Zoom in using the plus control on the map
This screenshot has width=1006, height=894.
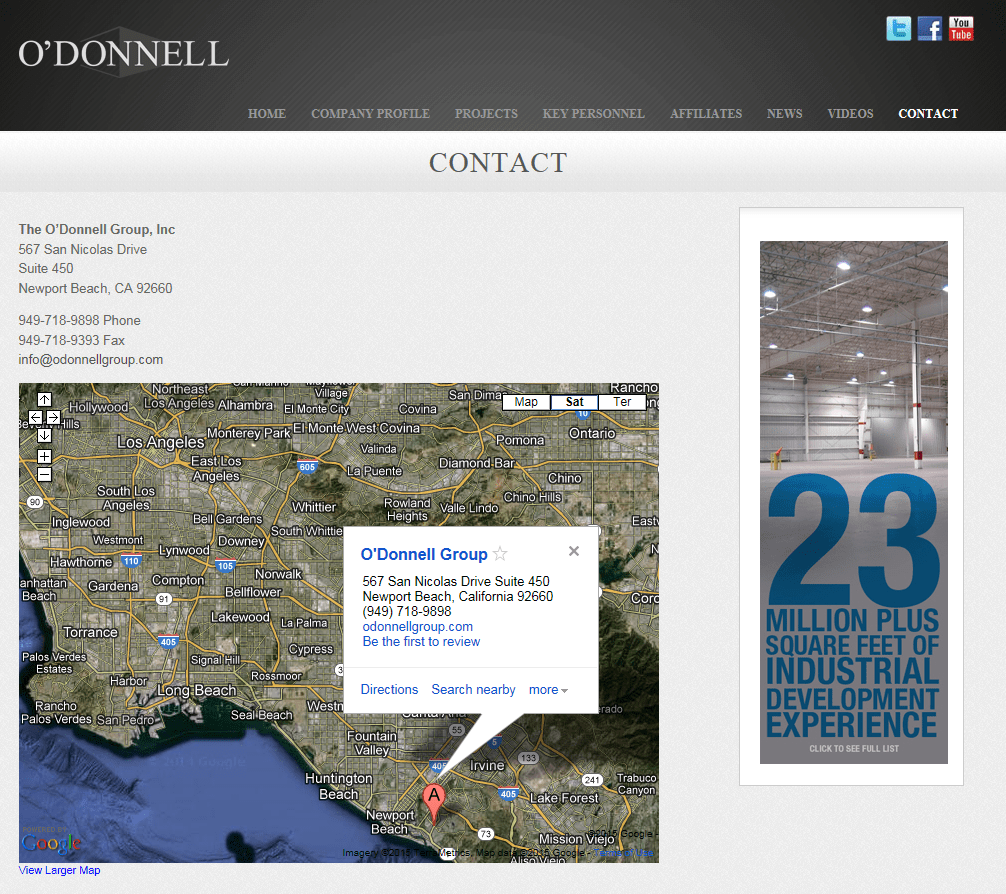(44, 456)
